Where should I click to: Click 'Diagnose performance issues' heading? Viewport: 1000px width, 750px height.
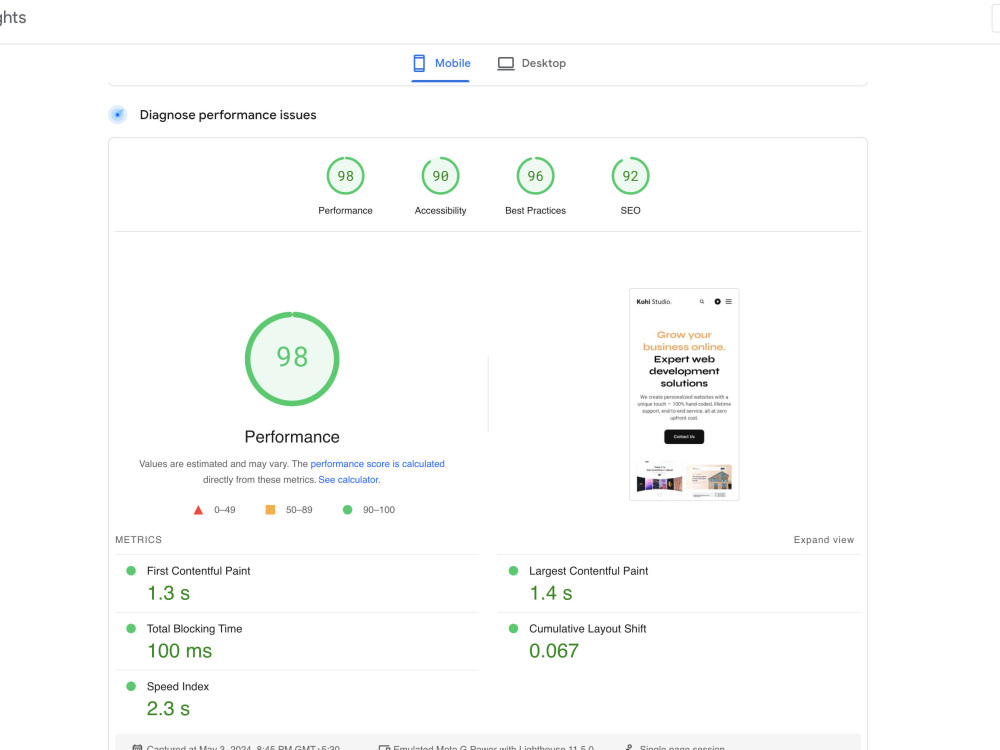[x=228, y=115]
